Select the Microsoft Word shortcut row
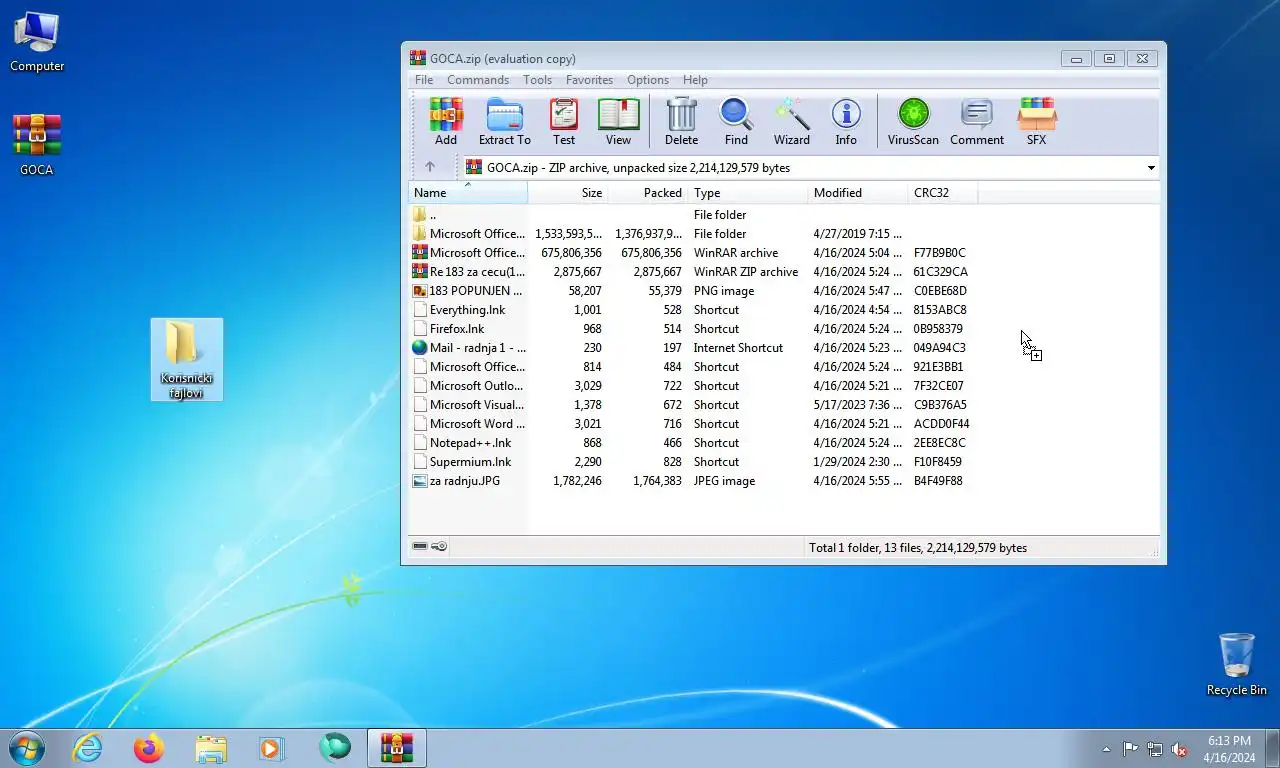This screenshot has height=768, width=1280. click(784, 423)
